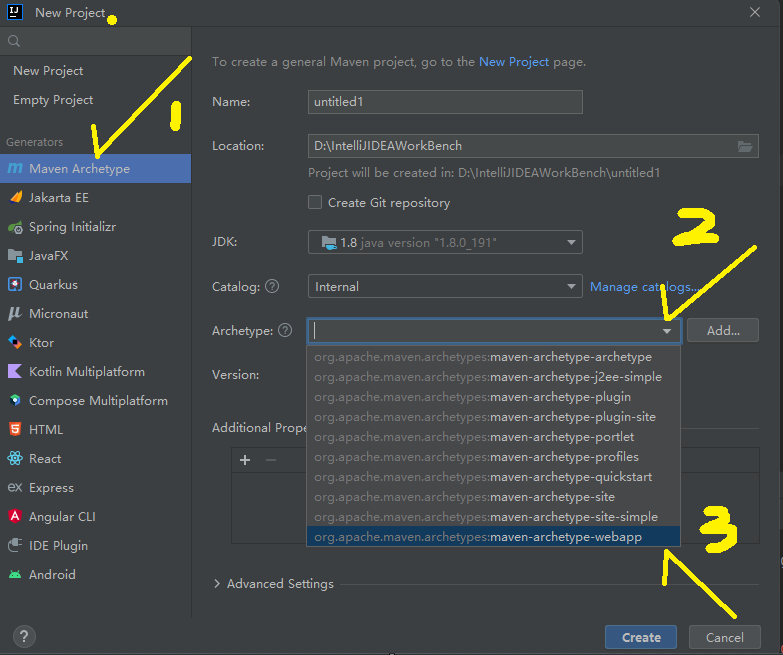
Task: Click the Add archetype button
Action: click(722, 331)
